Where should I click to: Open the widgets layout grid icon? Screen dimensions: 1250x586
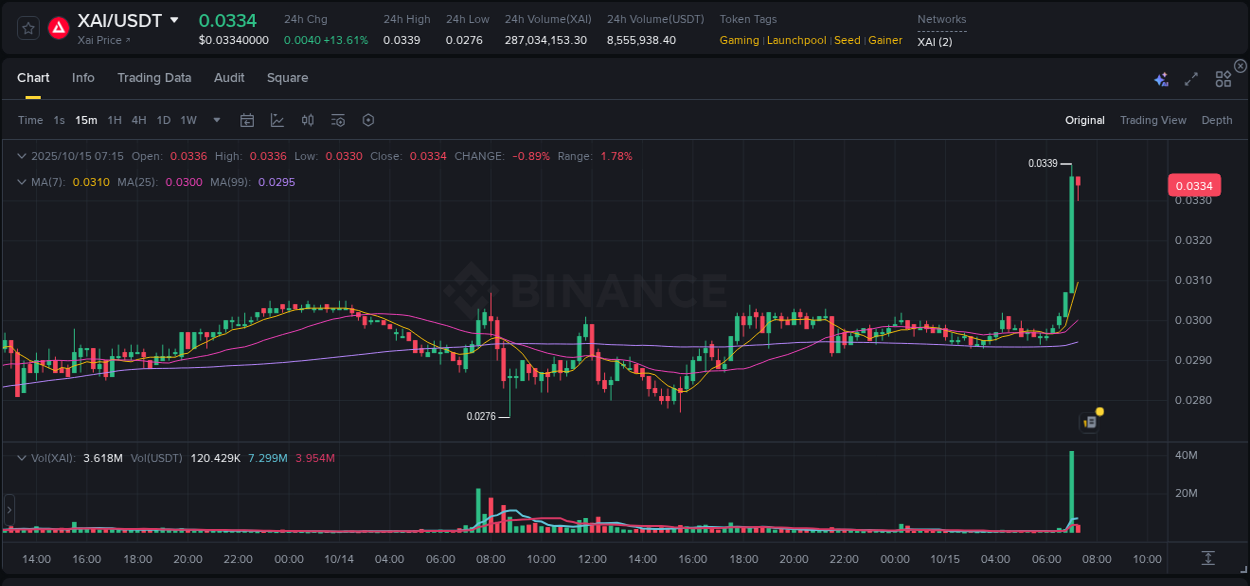point(1222,77)
